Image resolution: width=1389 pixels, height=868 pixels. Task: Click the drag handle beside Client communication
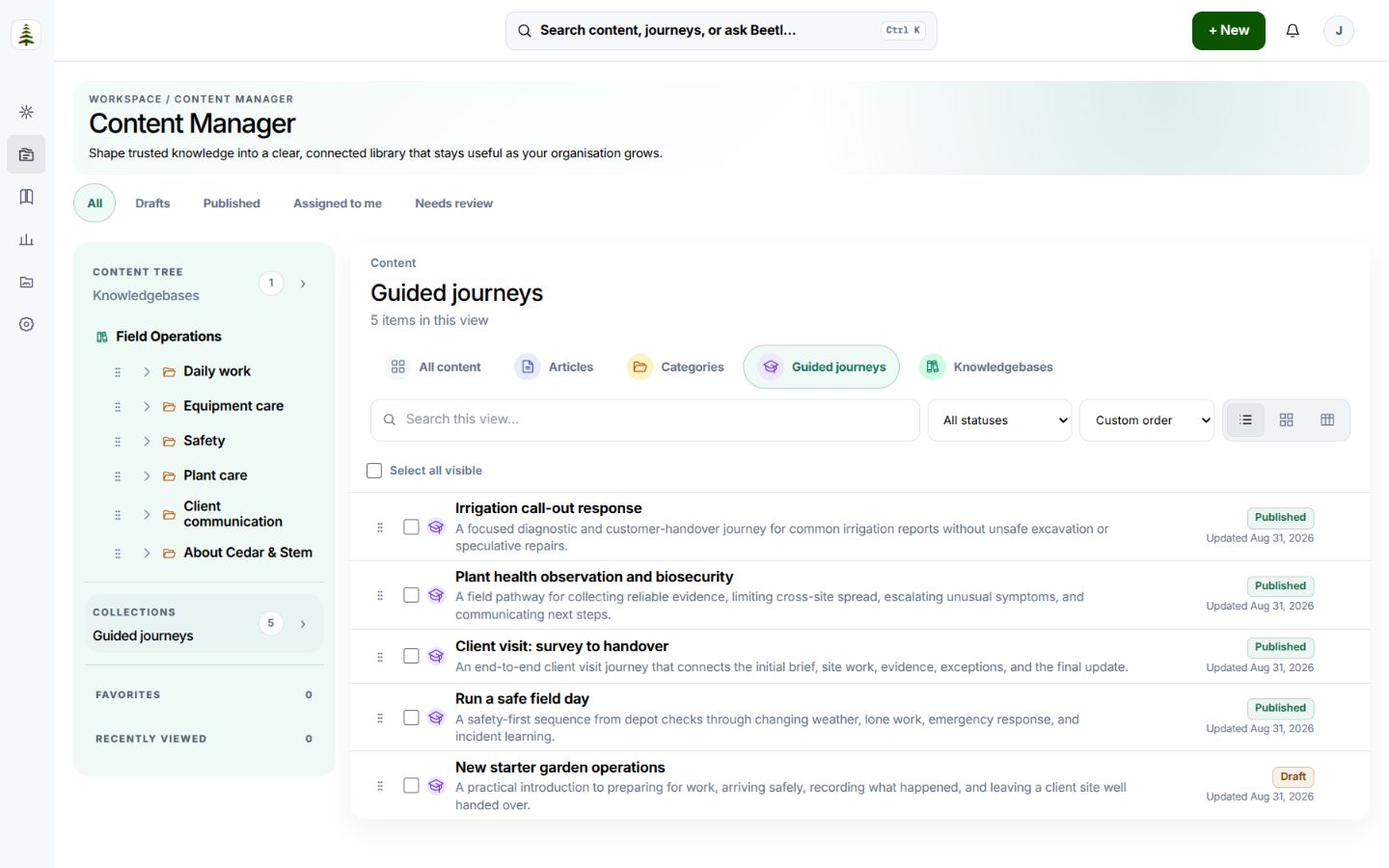point(118,515)
